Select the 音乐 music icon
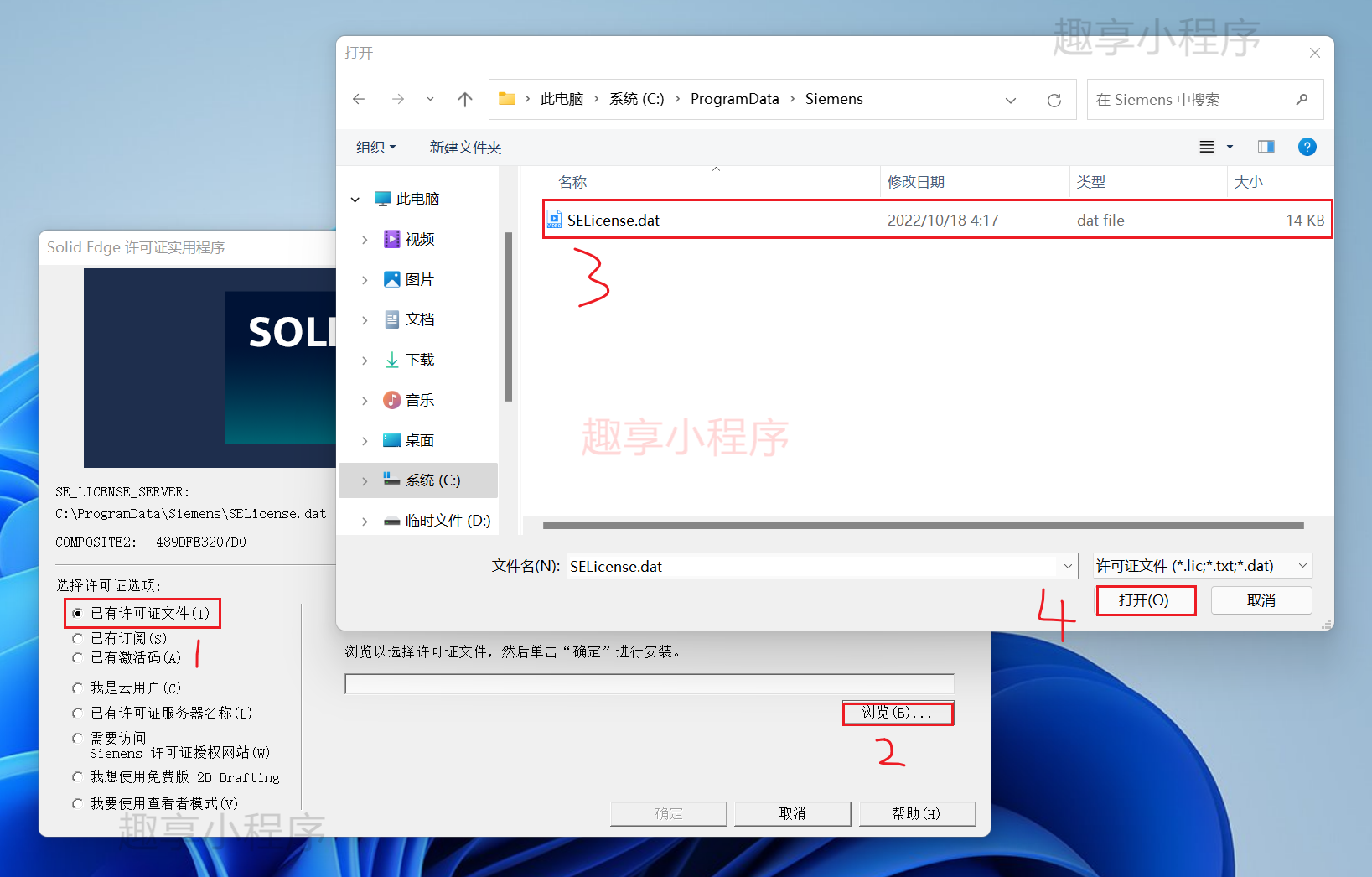The height and width of the screenshot is (877, 1372). pos(392,400)
